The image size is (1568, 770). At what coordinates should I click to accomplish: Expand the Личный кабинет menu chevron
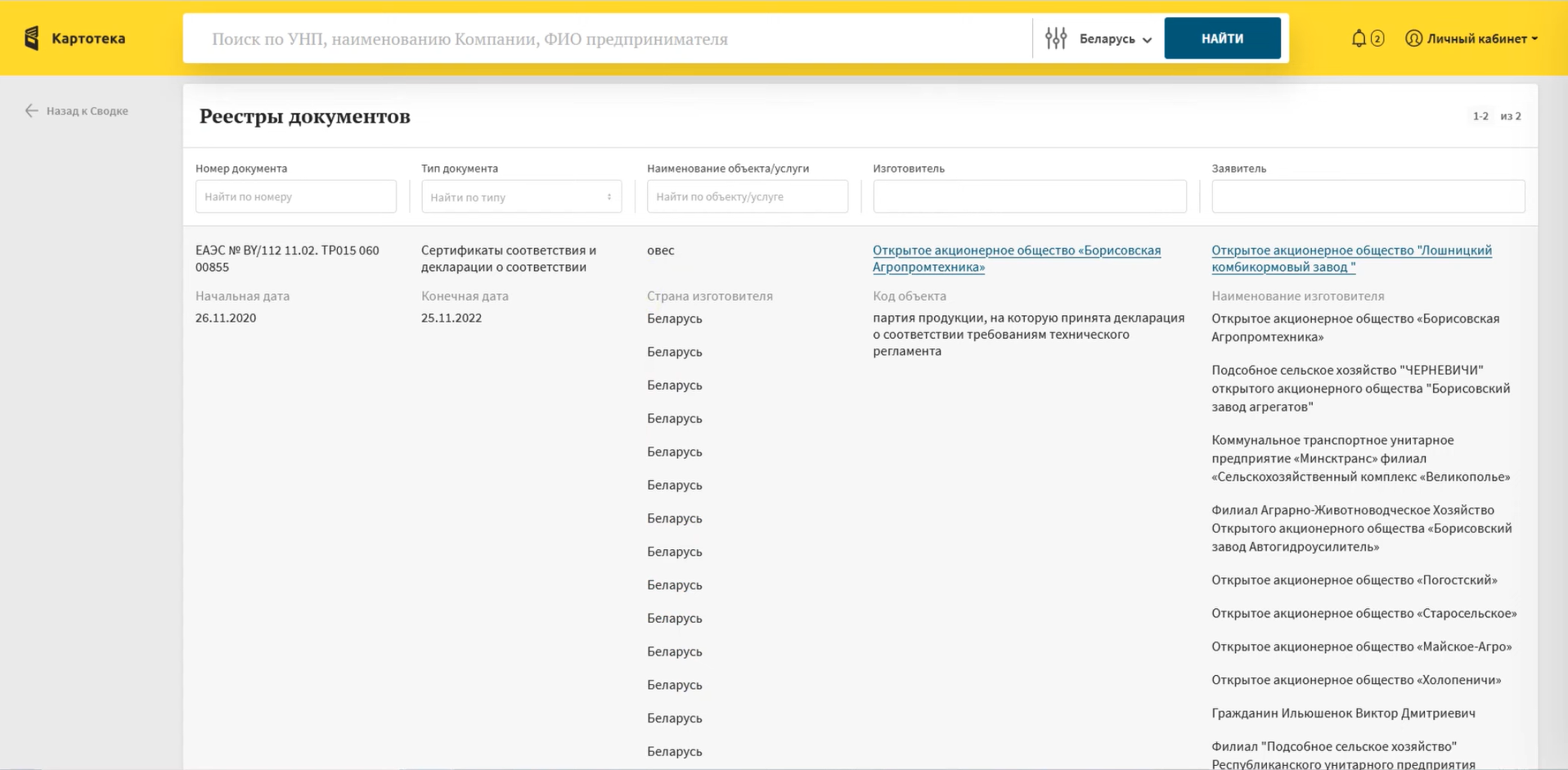(1535, 38)
